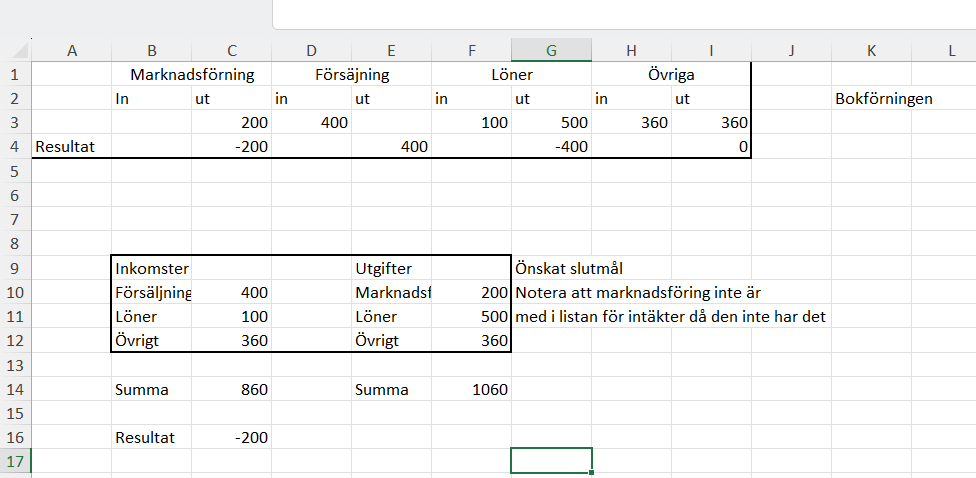Select row 14 header
976x478 pixels.
coord(16,390)
